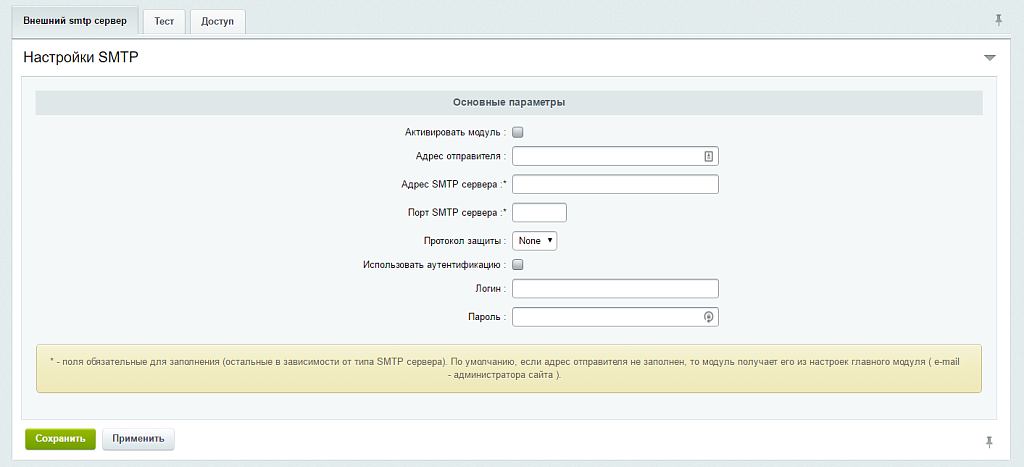The width and height of the screenshot is (1024, 467).
Task: Enable the Активировать модуль checkbox
Action: [x=518, y=132]
